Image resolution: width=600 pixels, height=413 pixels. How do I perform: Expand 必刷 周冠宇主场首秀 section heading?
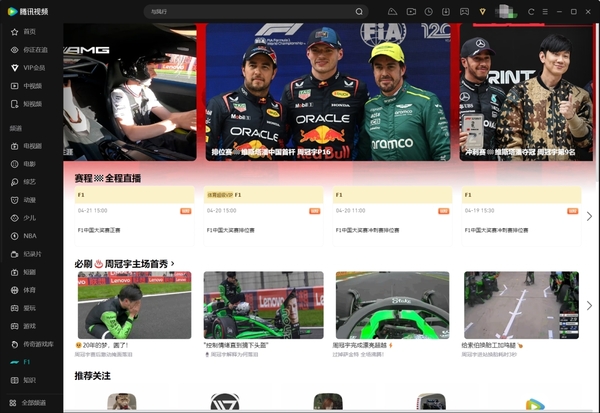(x=125, y=263)
